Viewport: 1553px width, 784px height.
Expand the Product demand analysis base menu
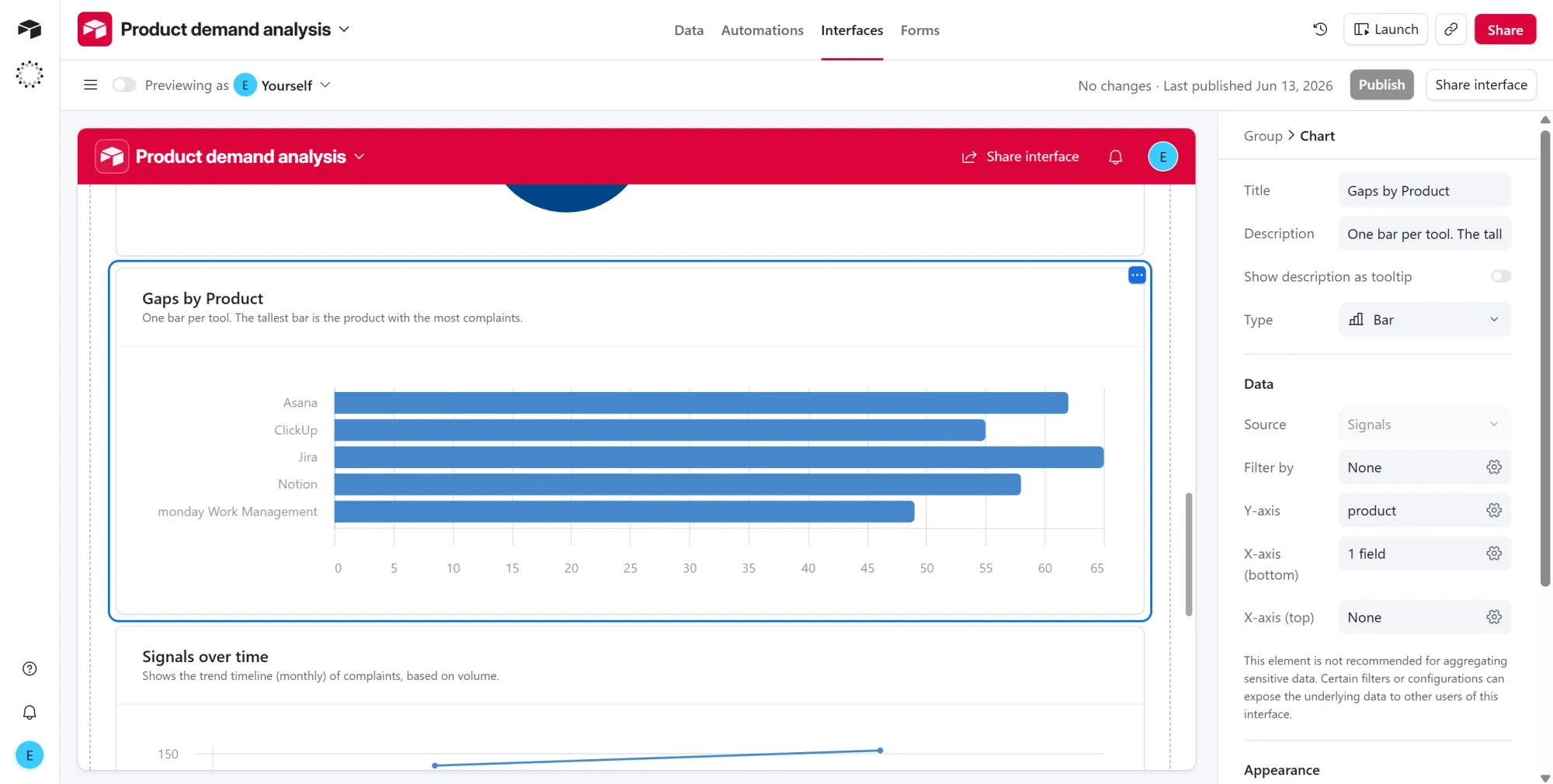point(344,29)
